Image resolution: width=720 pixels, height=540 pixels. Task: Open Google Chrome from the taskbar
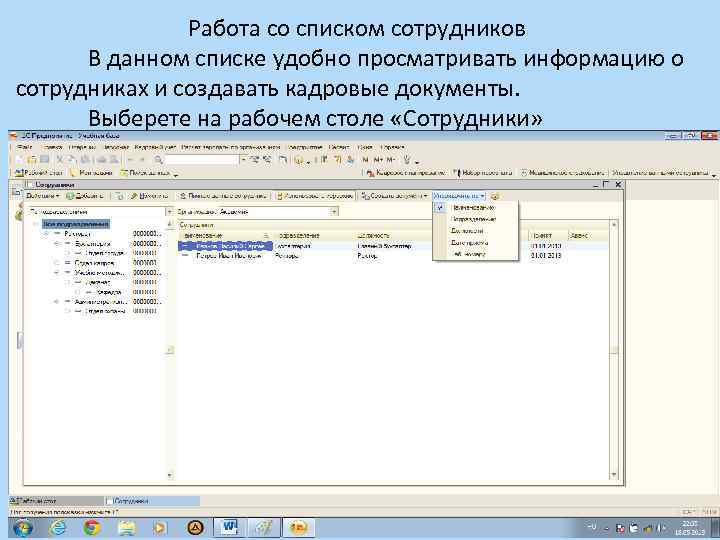(x=92, y=527)
